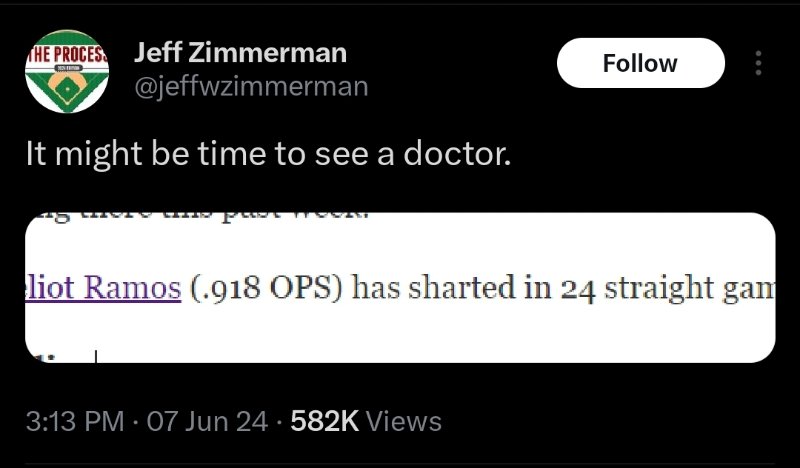Open the @jeffwzimmerman handle link

tap(250, 87)
